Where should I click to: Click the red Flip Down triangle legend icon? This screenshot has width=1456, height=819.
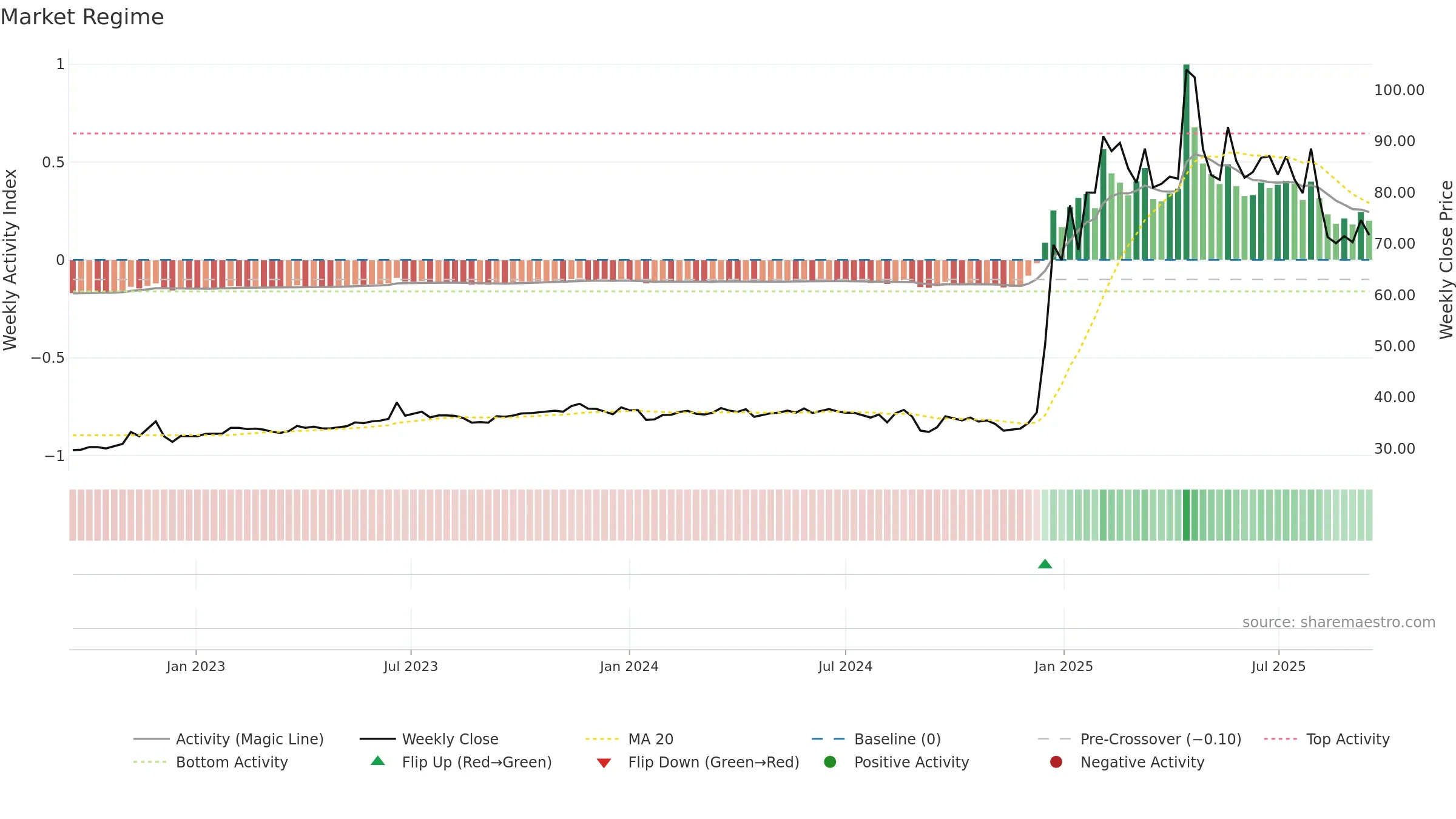pos(604,763)
